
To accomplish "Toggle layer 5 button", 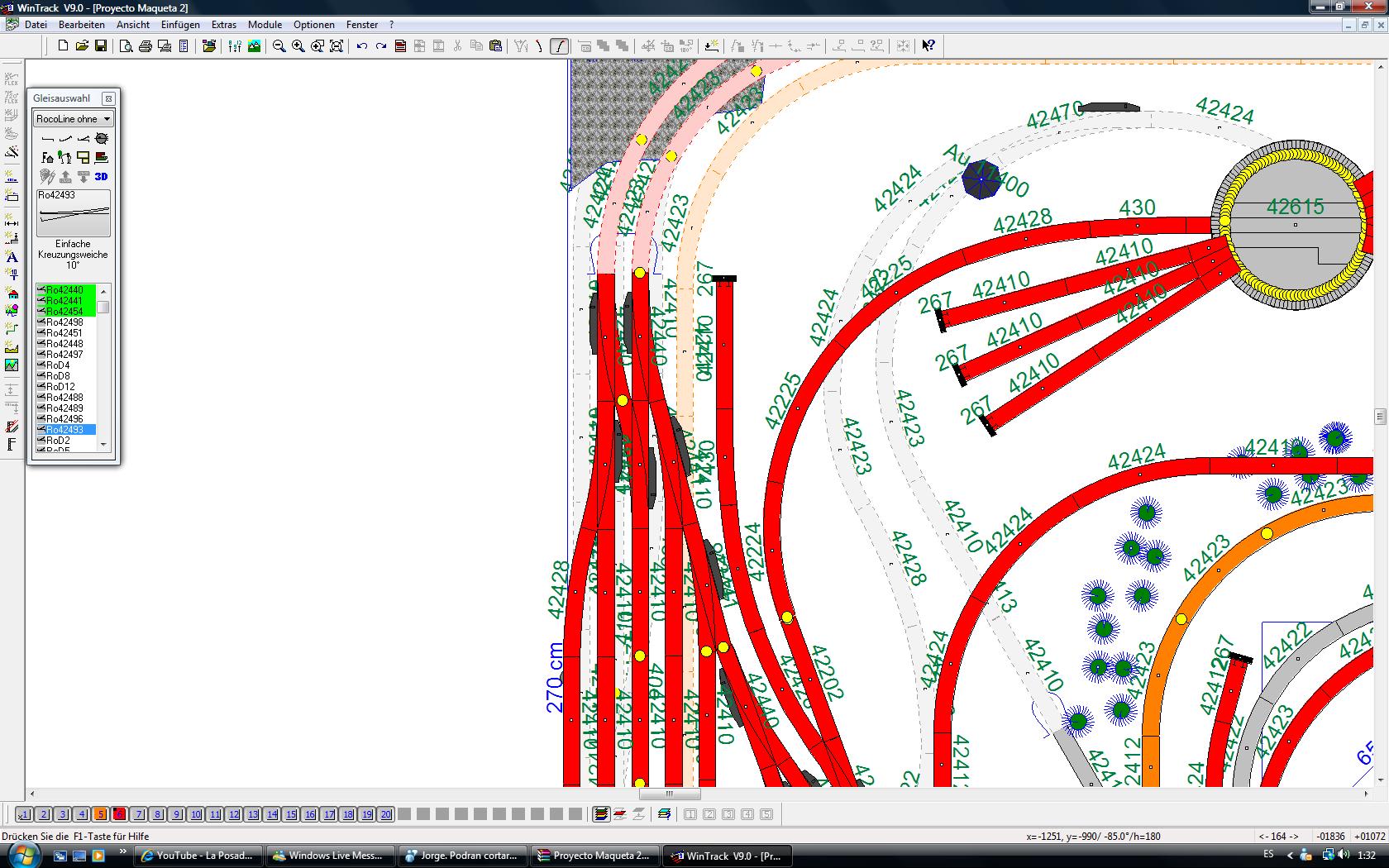I will pos(100,814).
